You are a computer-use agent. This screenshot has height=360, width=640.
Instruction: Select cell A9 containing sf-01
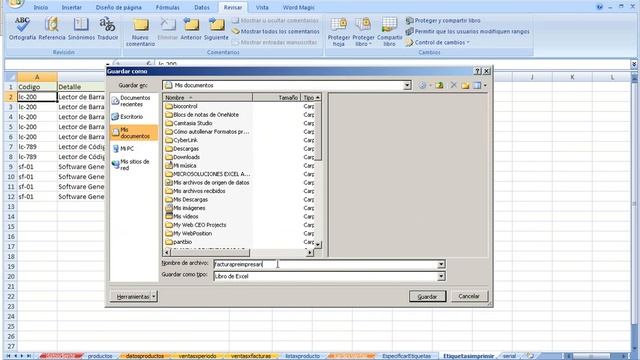coord(37,167)
